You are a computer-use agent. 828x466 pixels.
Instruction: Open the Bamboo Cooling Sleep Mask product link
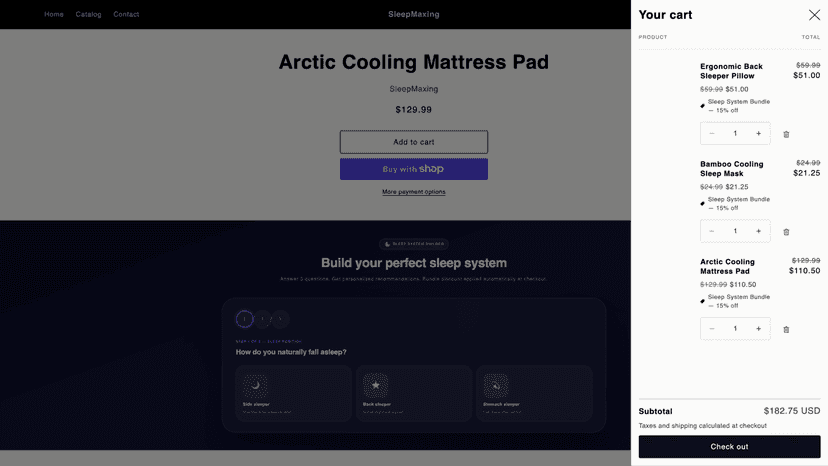(x=731, y=169)
